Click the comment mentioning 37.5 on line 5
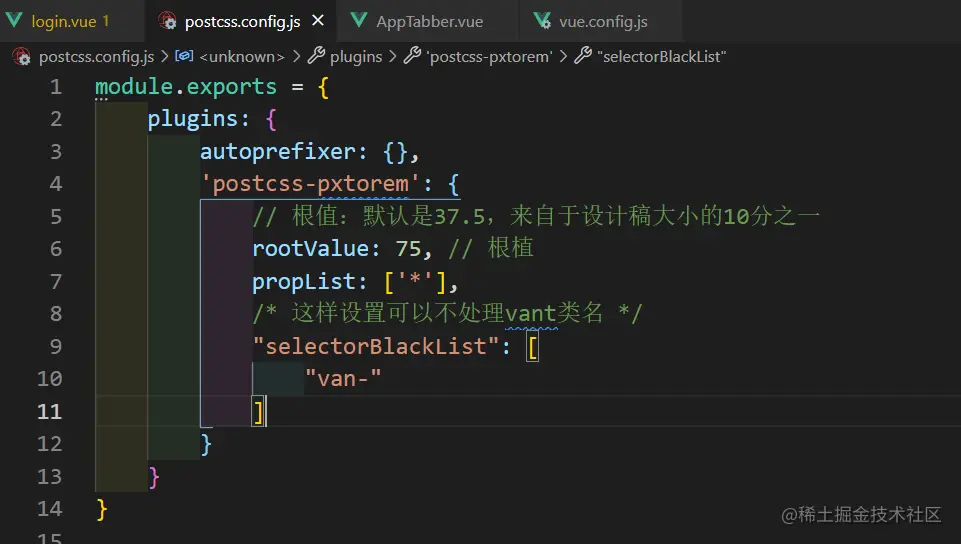Screen dimensions: 961x544 point(536,216)
